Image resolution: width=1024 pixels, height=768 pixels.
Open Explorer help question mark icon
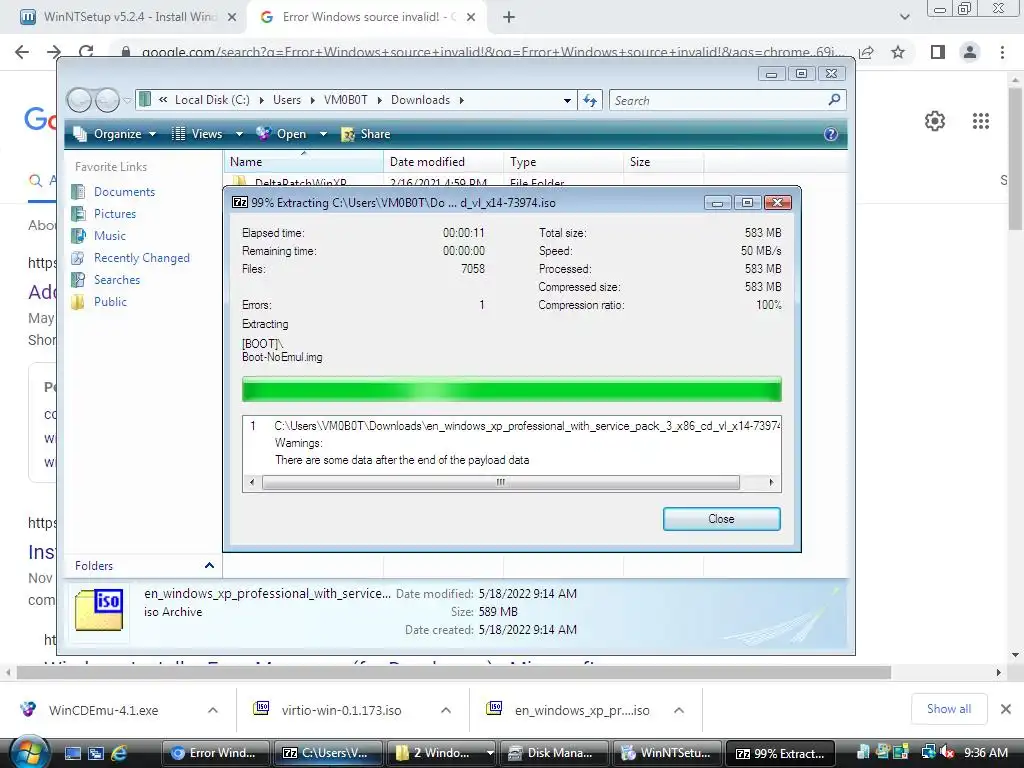click(830, 134)
